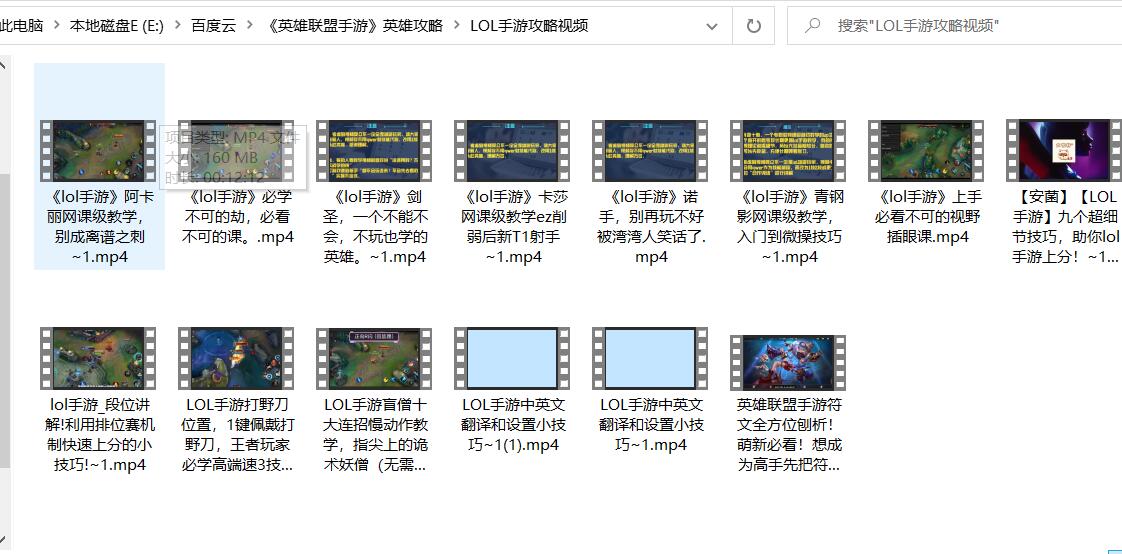Go to the 百度云 breadcrumb folder
Screen dimensions: 1122x554
point(213,26)
